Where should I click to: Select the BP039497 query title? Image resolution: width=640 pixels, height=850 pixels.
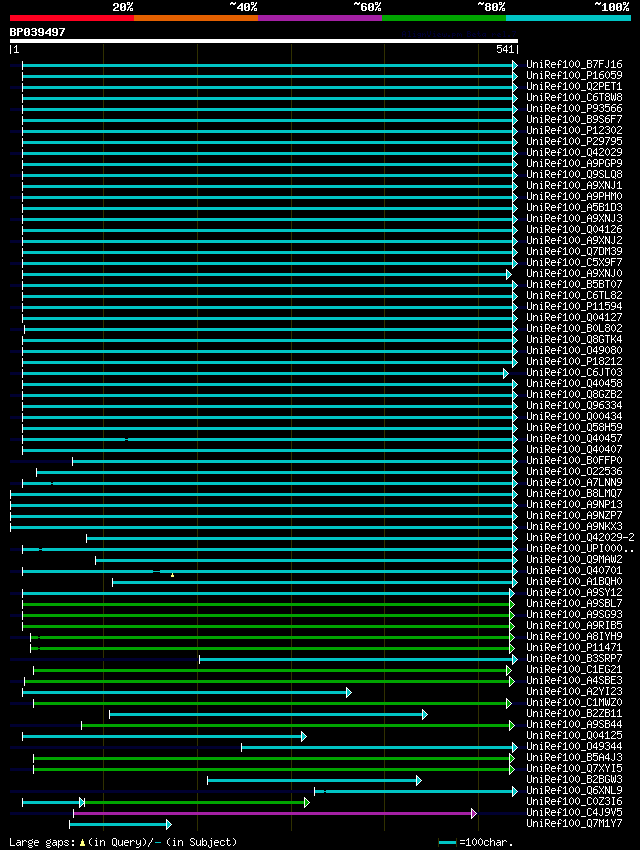tap(37, 32)
